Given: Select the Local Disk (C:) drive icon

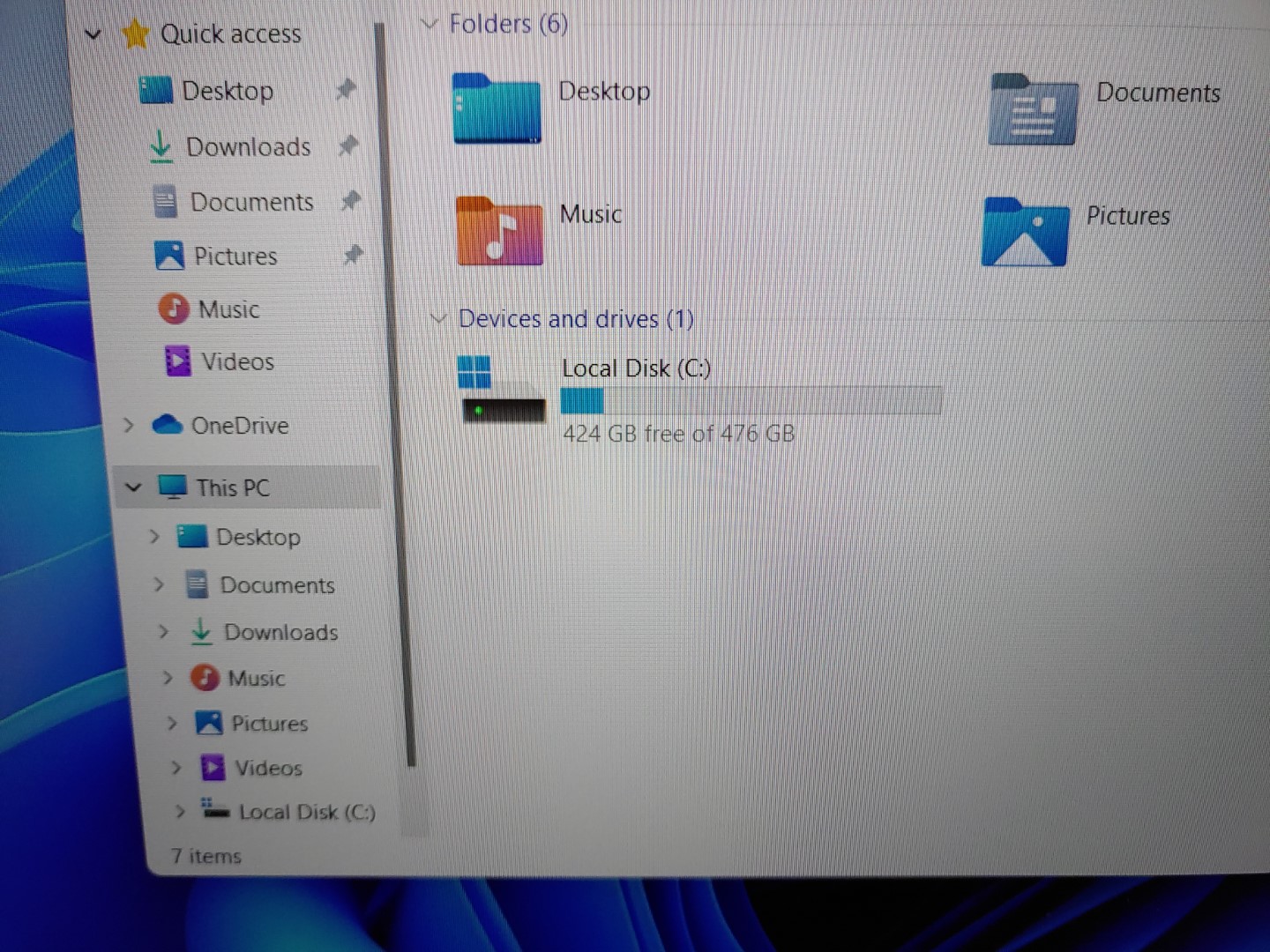Looking at the screenshot, I should point(501,390).
